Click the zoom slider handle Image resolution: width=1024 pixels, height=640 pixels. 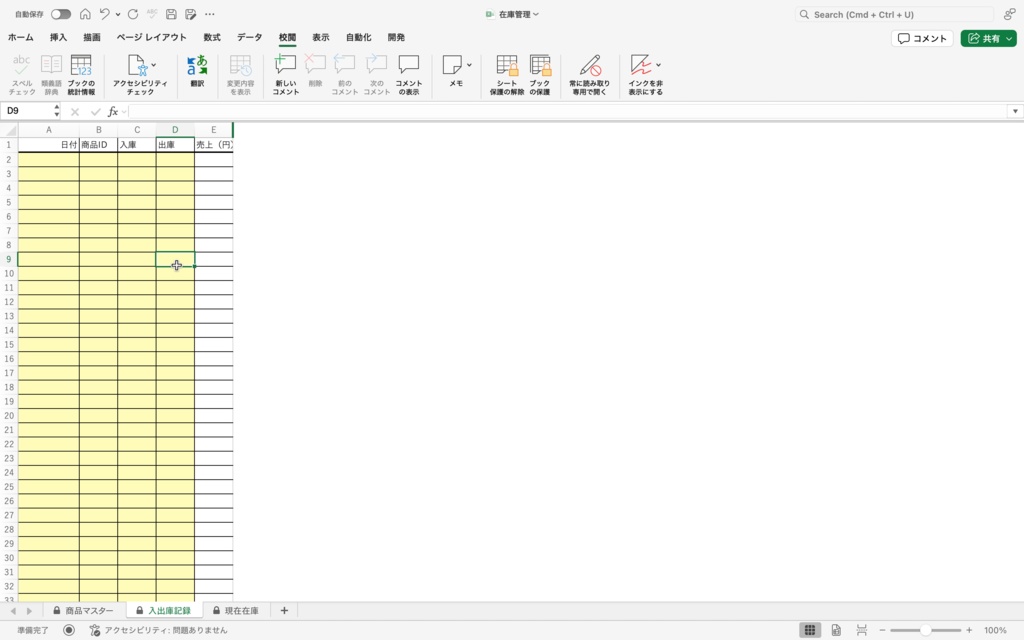pyautogui.click(x=925, y=630)
